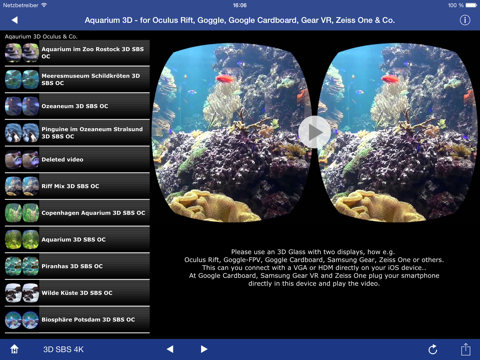This screenshot has width=480, height=360.
Task: Tap the Aquarium 3D SBS OC thumbnail
Action: click(x=22, y=239)
